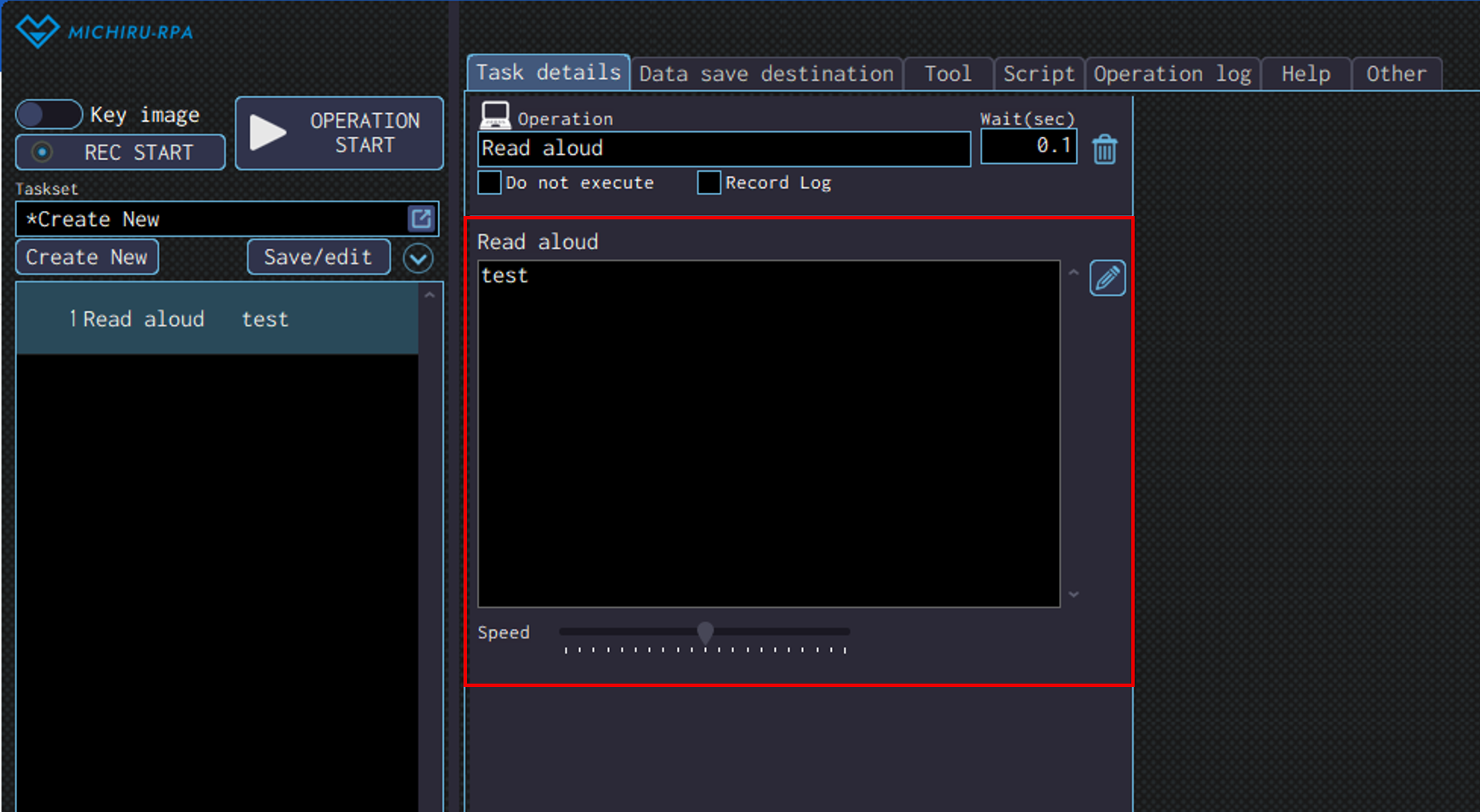Click the text area scroll up arrow
Image resolution: width=1480 pixels, height=812 pixels.
1073,273
